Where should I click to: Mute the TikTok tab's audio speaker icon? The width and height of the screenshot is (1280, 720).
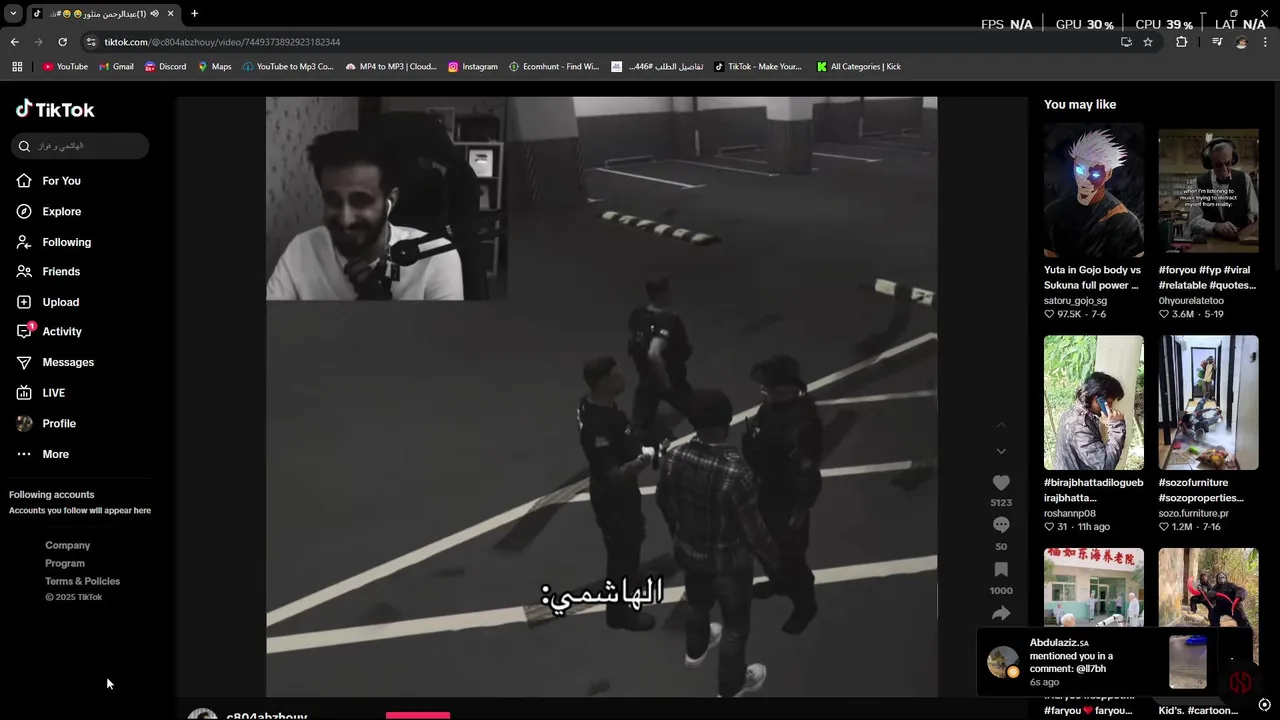pyautogui.click(x=155, y=14)
